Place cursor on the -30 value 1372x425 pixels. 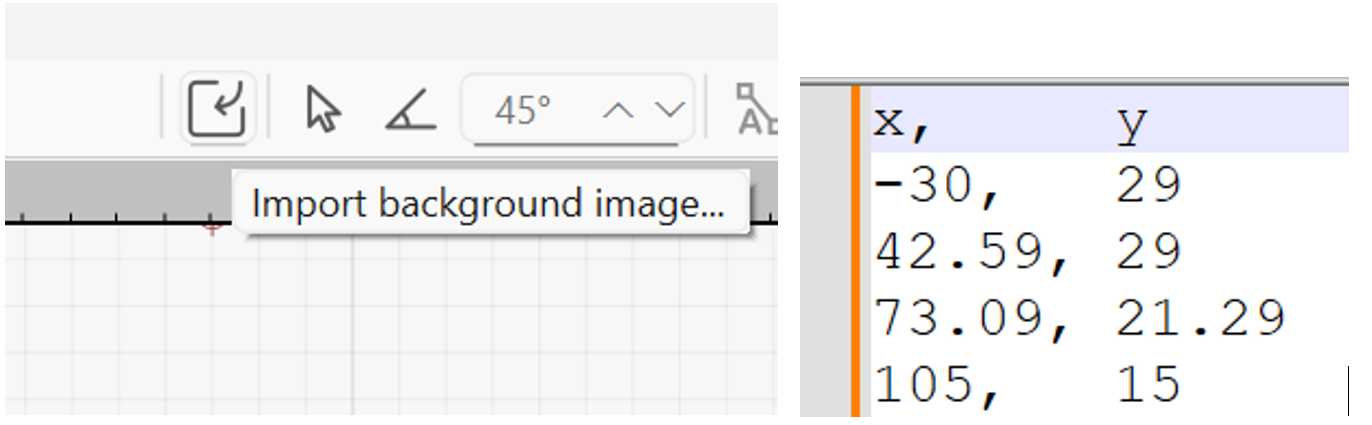point(925,186)
